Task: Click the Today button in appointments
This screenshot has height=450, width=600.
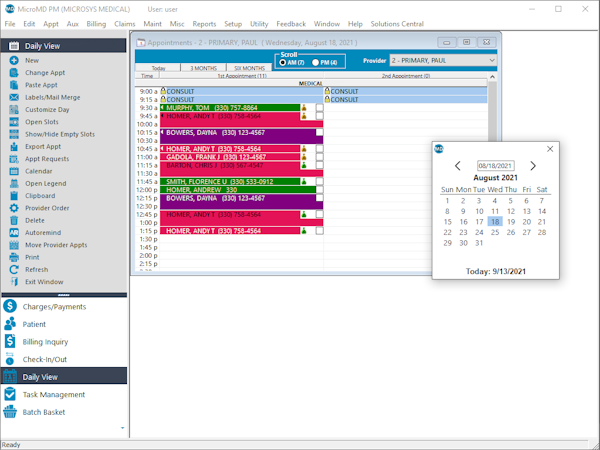Action: click(x=158, y=69)
